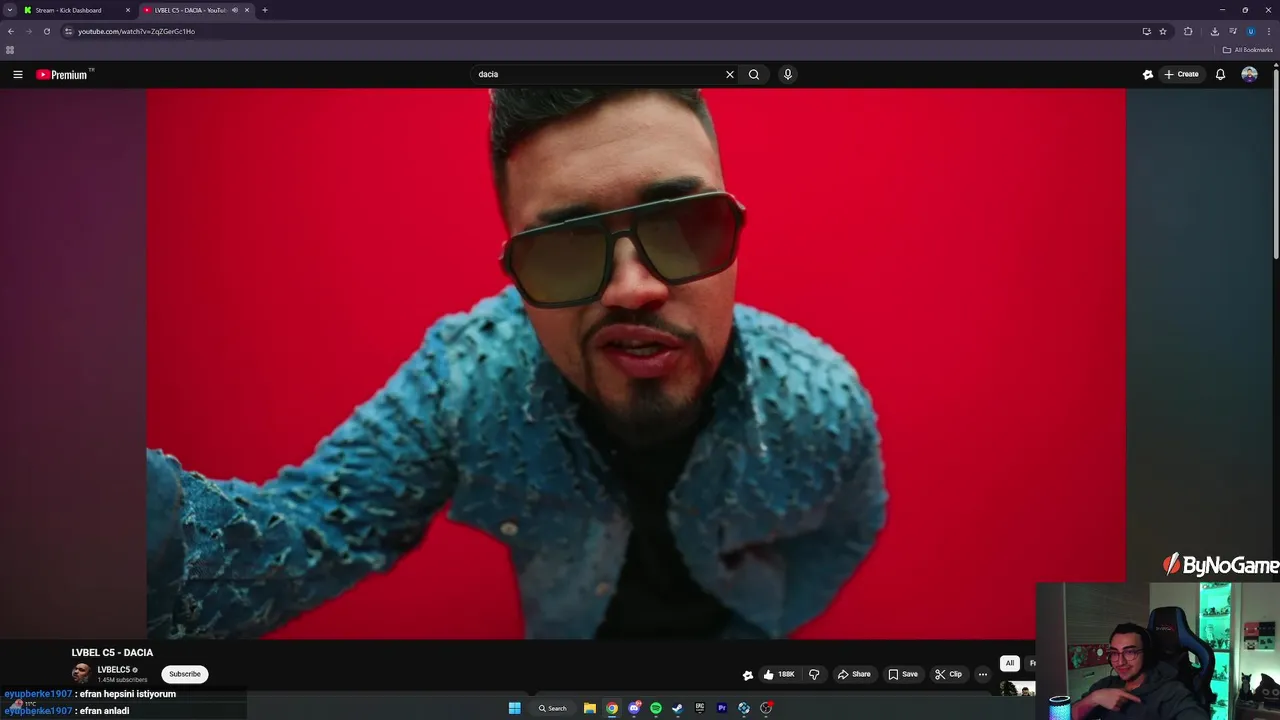
Task: Open taskbar Search
Action: point(553,708)
